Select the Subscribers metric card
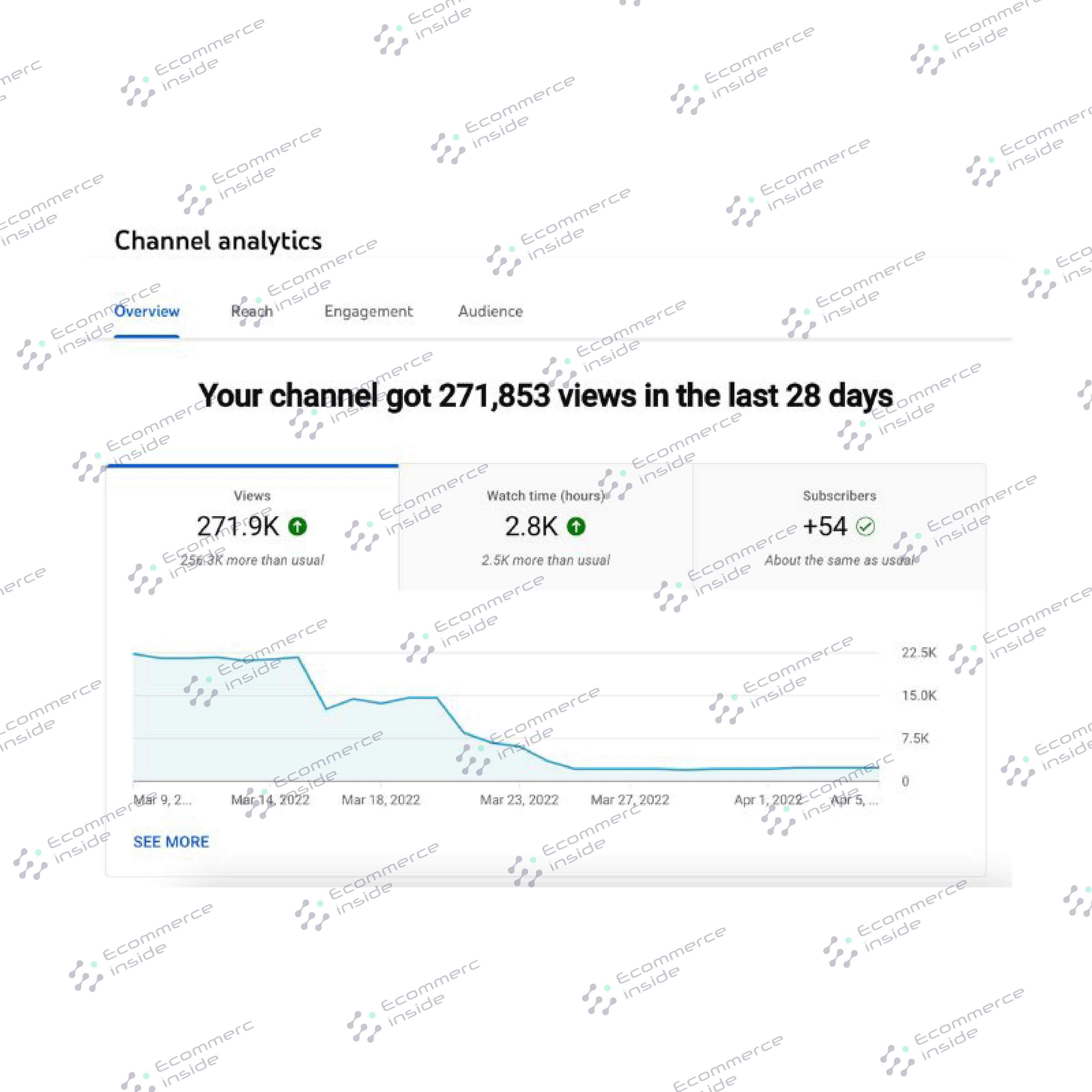1092x1092 pixels. [839, 527]
